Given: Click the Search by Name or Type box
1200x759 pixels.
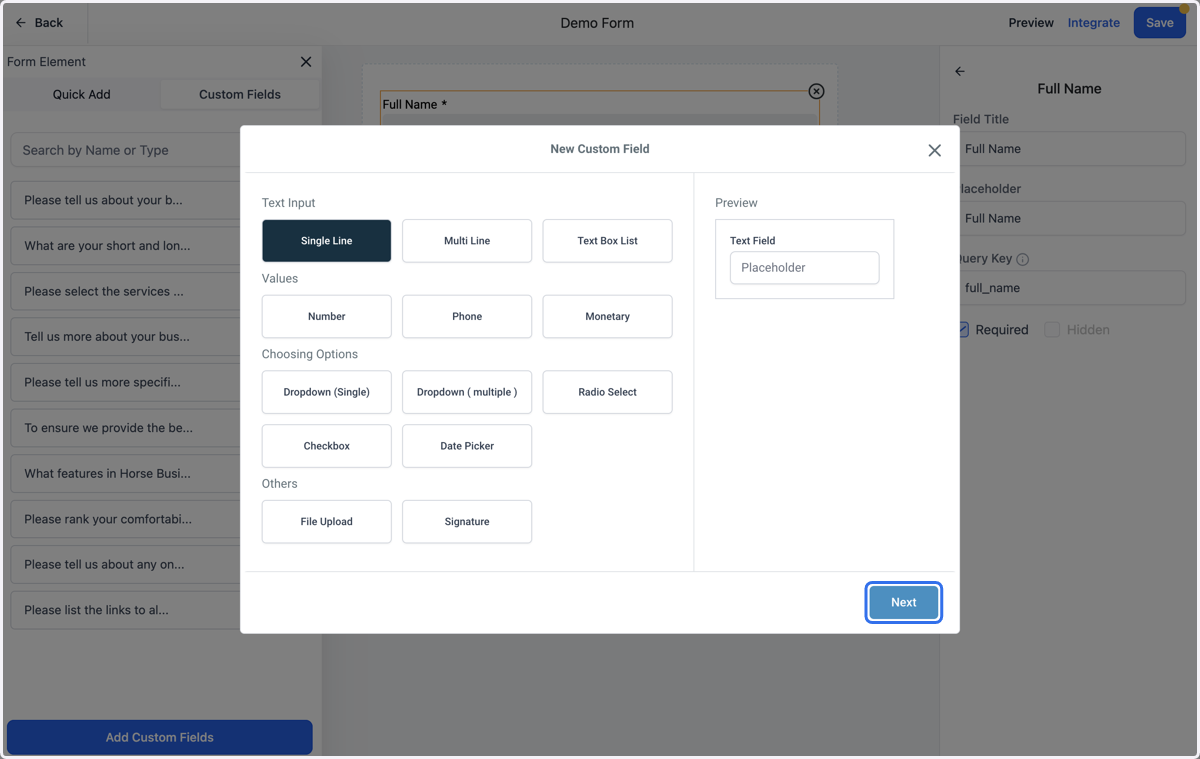Looking at the screenshot, I should coord(125,150).
